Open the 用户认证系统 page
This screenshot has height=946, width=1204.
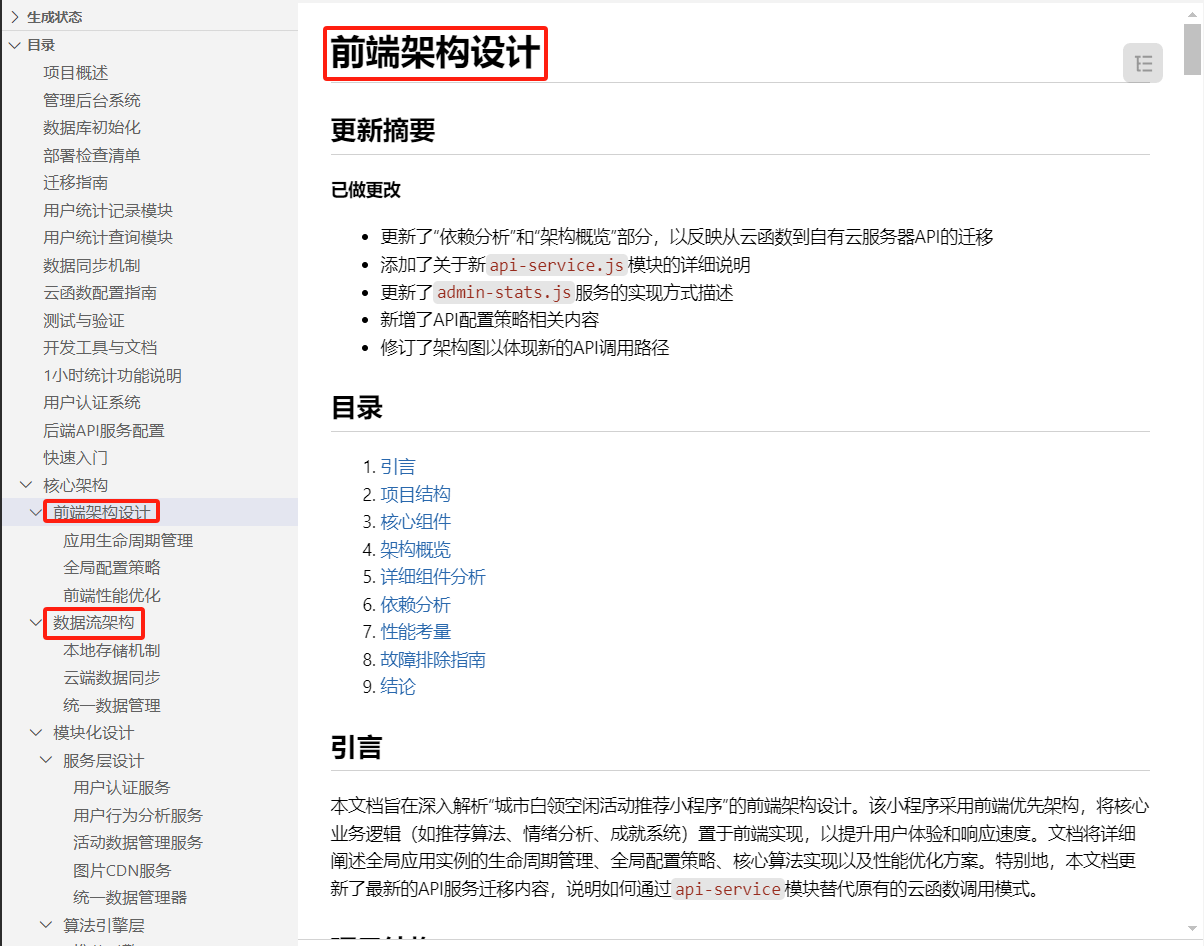[x=91, y=403]
